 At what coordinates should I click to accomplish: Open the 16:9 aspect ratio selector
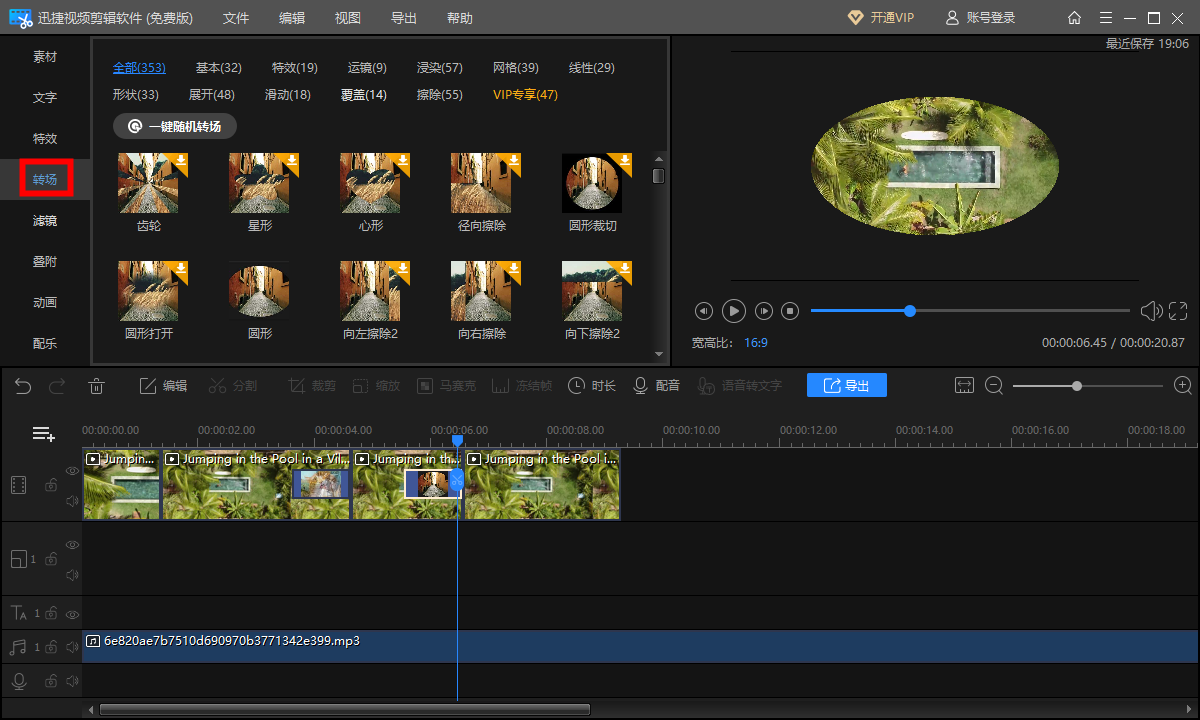[755, 343]
